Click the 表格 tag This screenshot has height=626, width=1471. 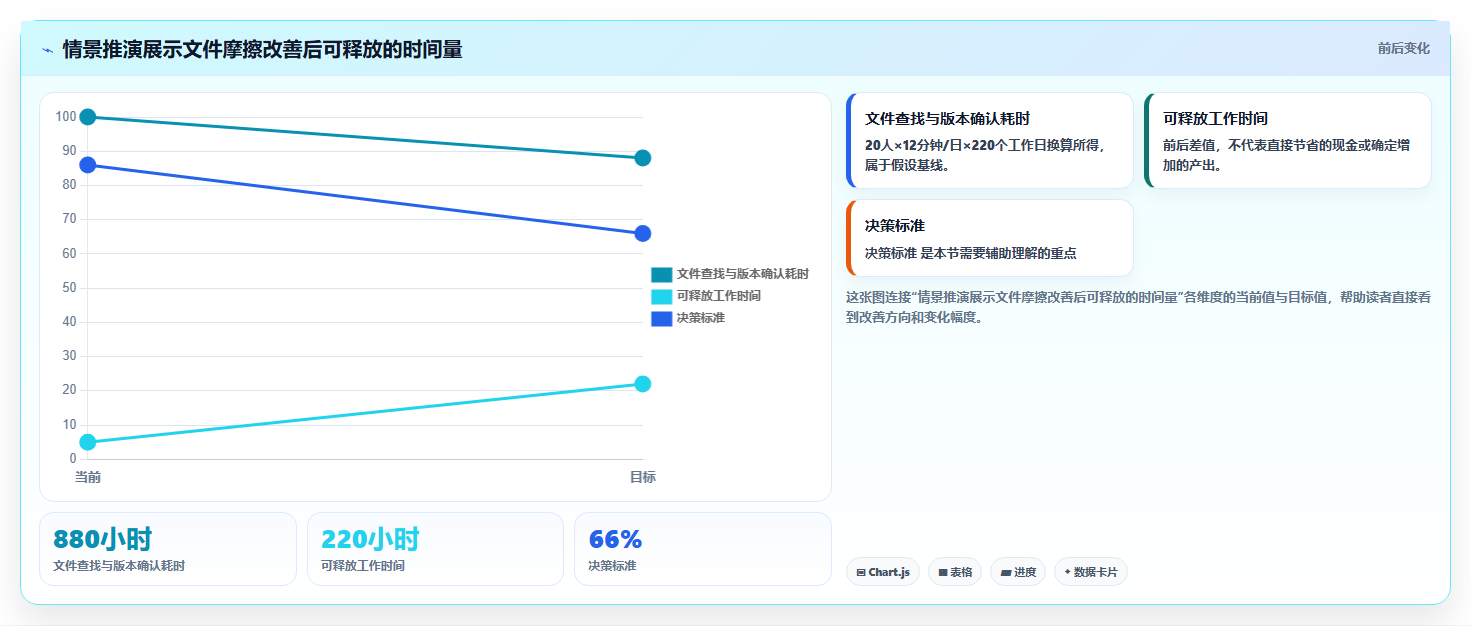pos(955,572)
